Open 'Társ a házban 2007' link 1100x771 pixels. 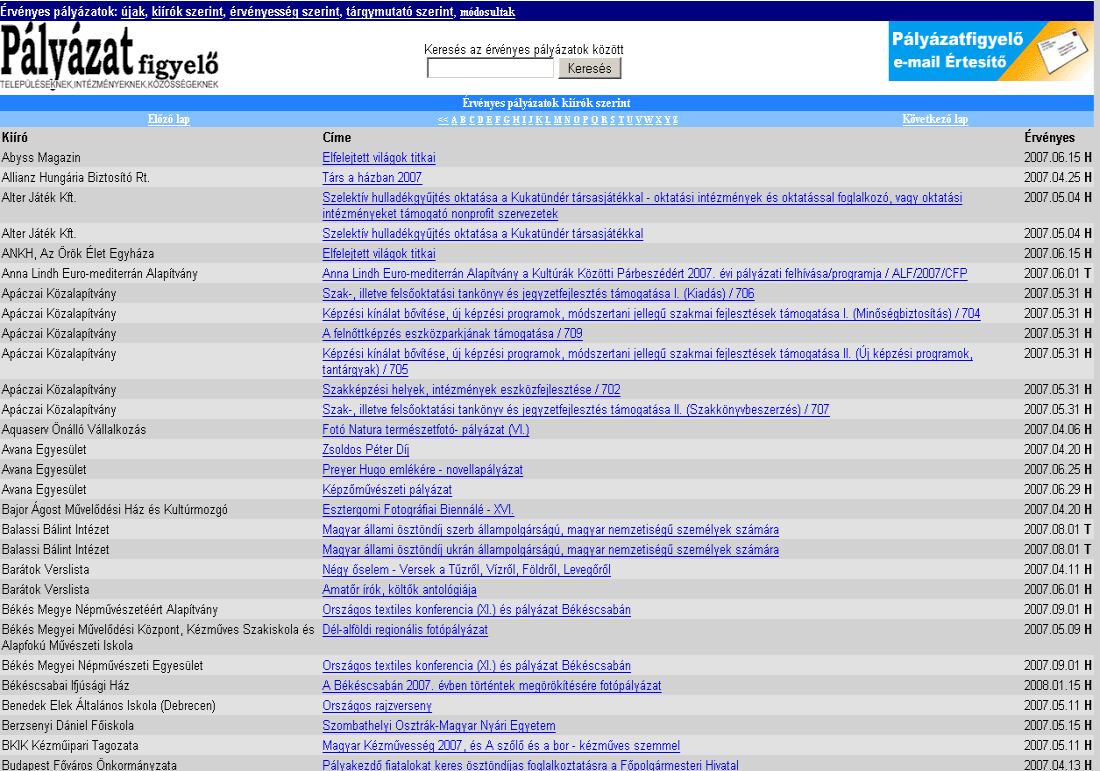[x=372, y=177]
